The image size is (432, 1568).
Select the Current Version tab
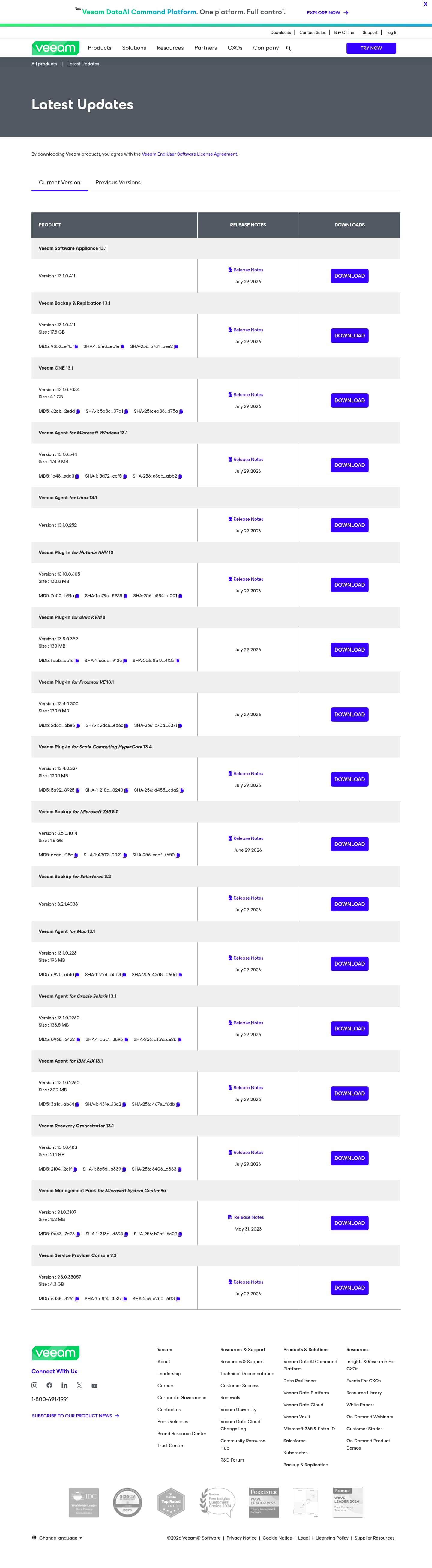[x=60, y=183]
